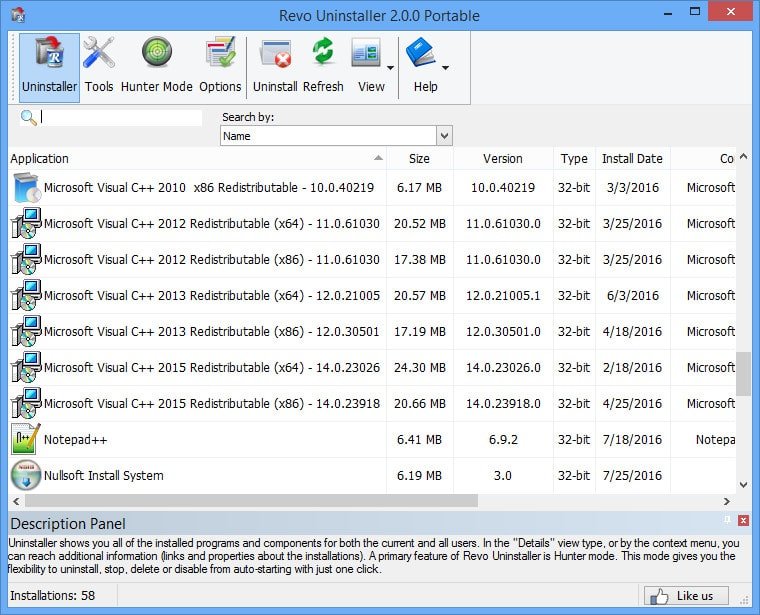Click the horizontal scrollbar thumb
The width and height of the screenshot is (760, 615).
(x=251, y=501)
